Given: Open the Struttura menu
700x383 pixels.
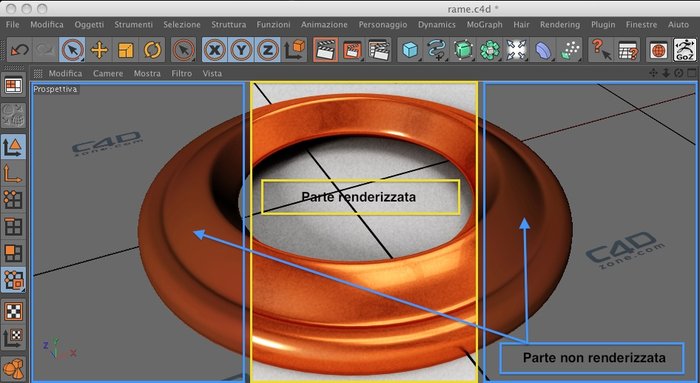Looking at the screenshot, I should (229, 25).
